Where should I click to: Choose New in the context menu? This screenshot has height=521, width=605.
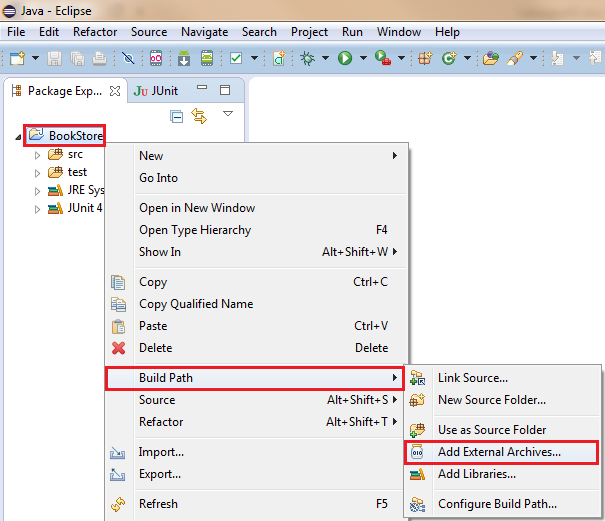pos(256,156)
